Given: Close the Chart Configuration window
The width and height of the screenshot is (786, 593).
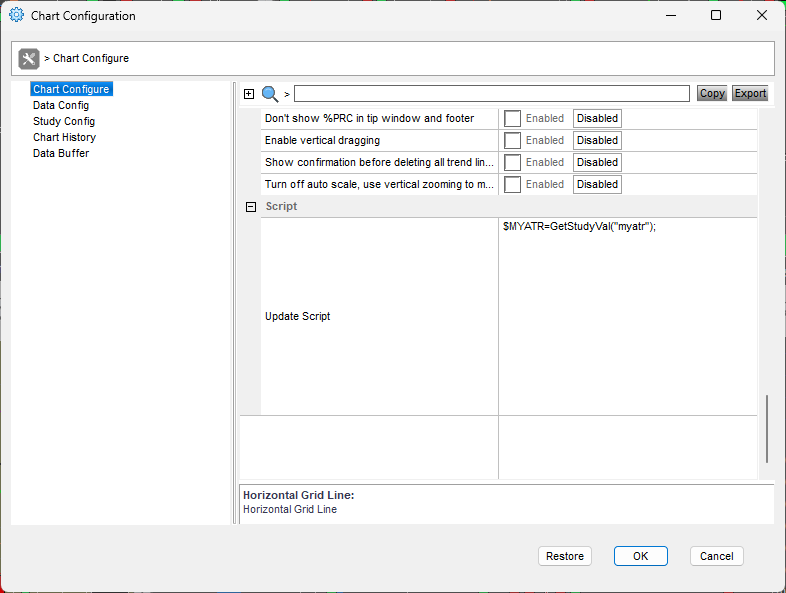Looking at the screenshot, I should [x=761, y=16].
